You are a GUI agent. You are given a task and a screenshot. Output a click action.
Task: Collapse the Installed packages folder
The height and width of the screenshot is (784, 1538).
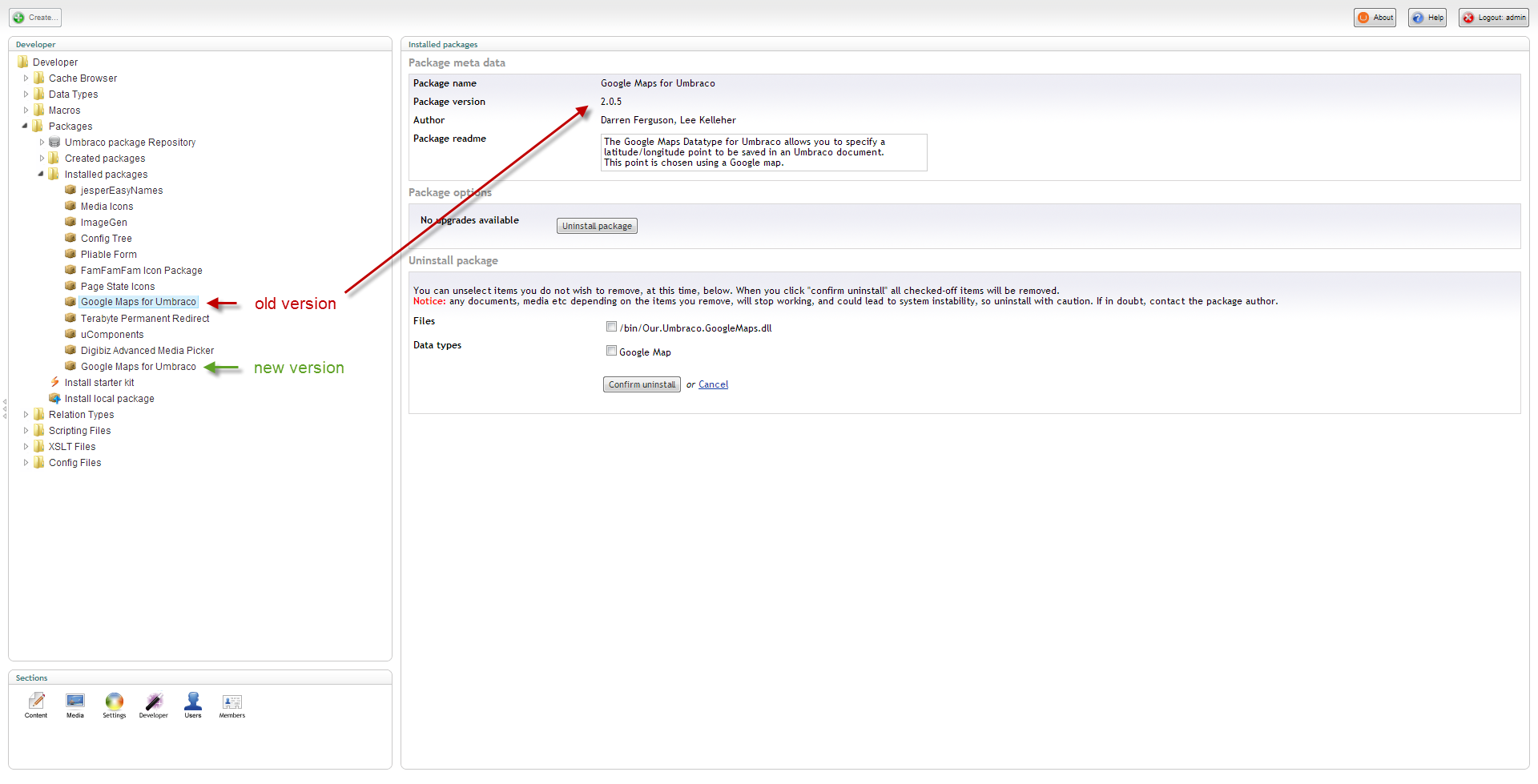[x=41, y=174]
